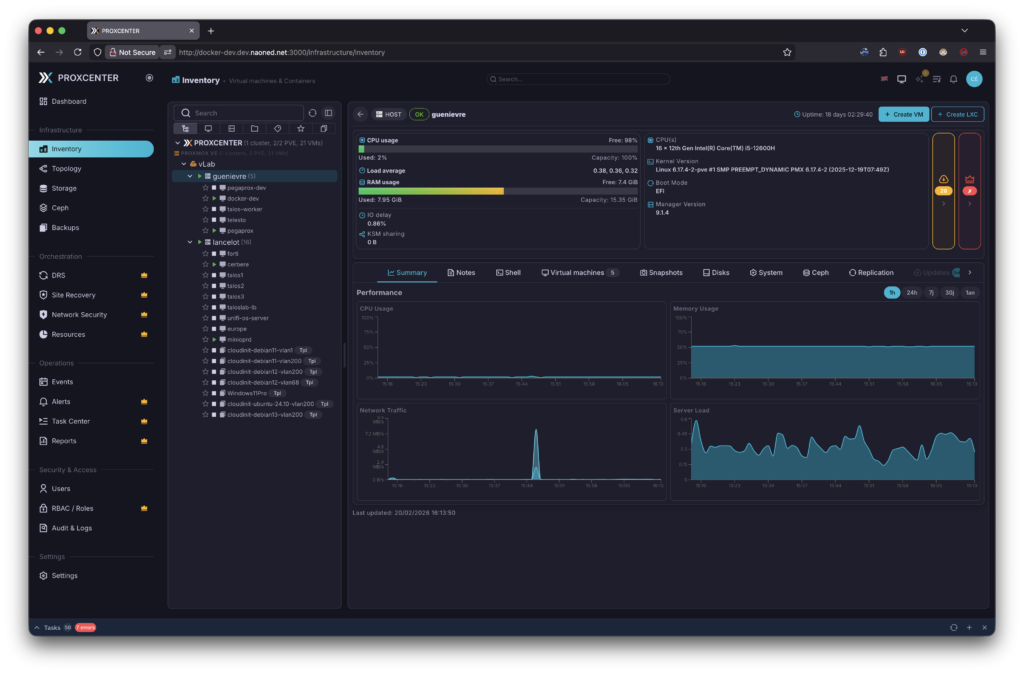Show favorites view using star filter icon
1024x674 pixels.
click(x=300, y=129)
